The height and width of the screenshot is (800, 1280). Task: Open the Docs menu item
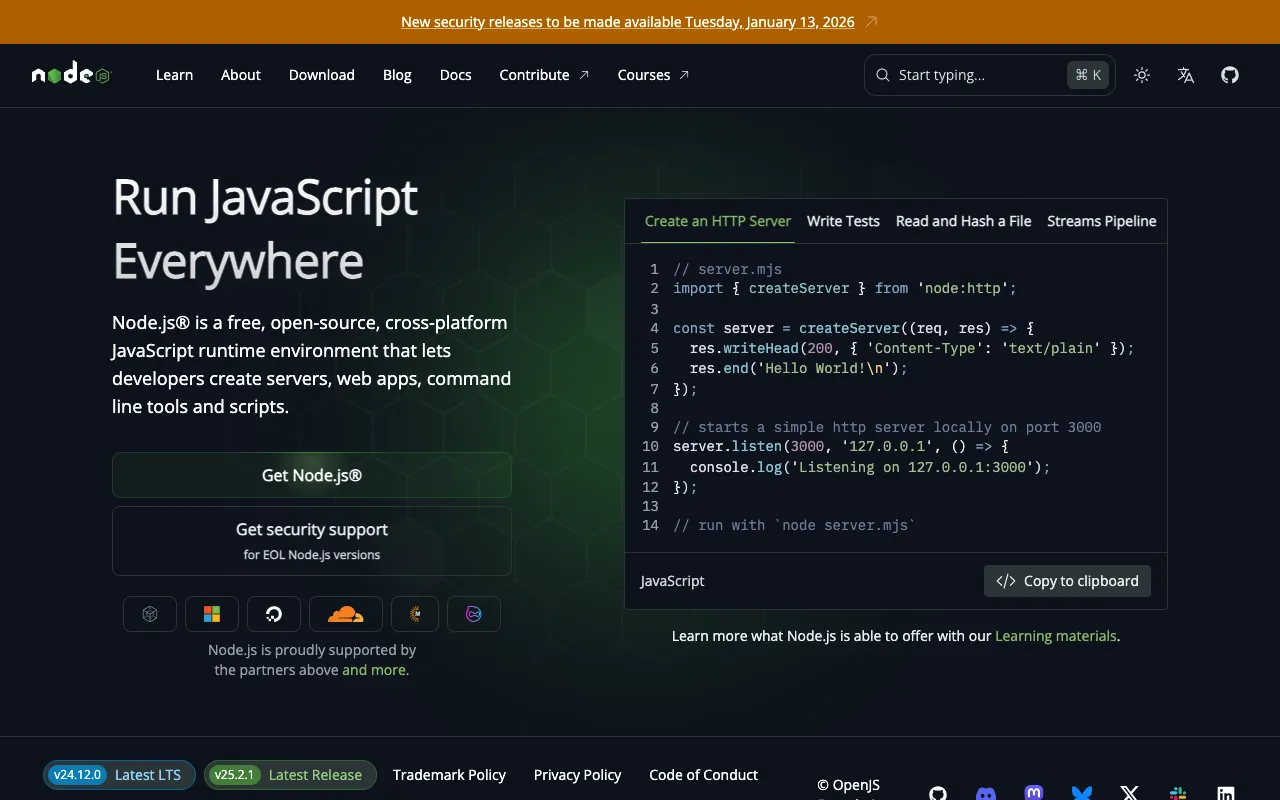click(x=455, y=74)
